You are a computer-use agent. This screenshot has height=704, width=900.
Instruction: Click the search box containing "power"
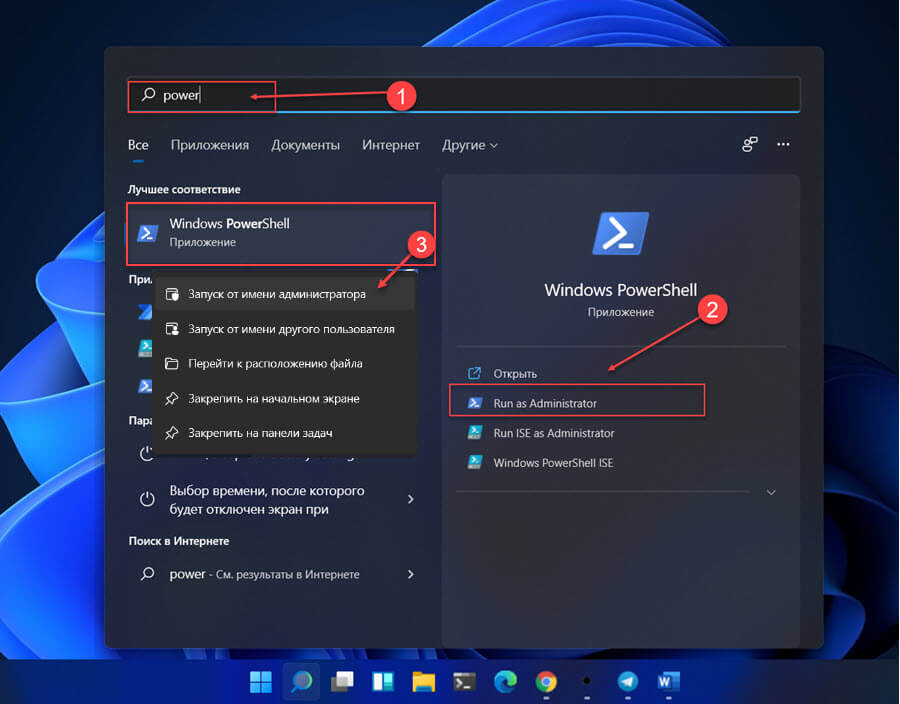pos(463,95)
